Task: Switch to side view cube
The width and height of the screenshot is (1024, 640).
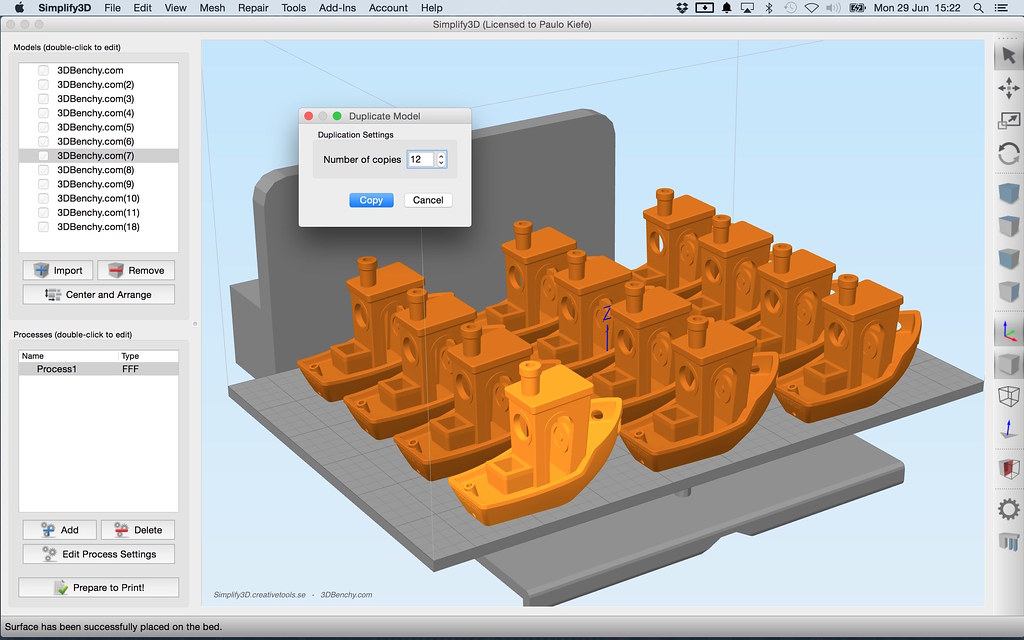Action: coord(1008,291)
